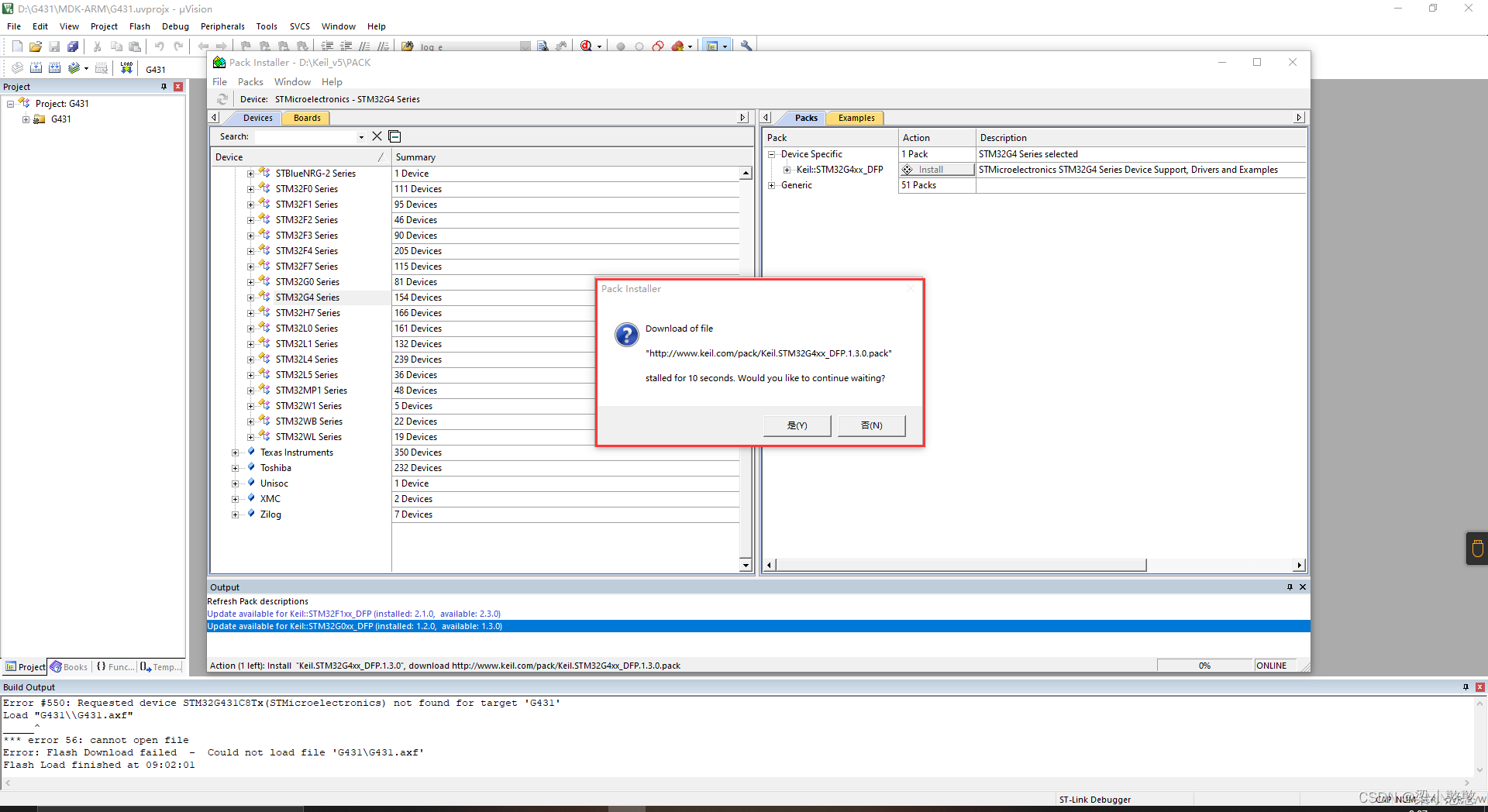The image size is (1488, 812).
Task: Open the Books bottom tab
Action: [69, 666]
